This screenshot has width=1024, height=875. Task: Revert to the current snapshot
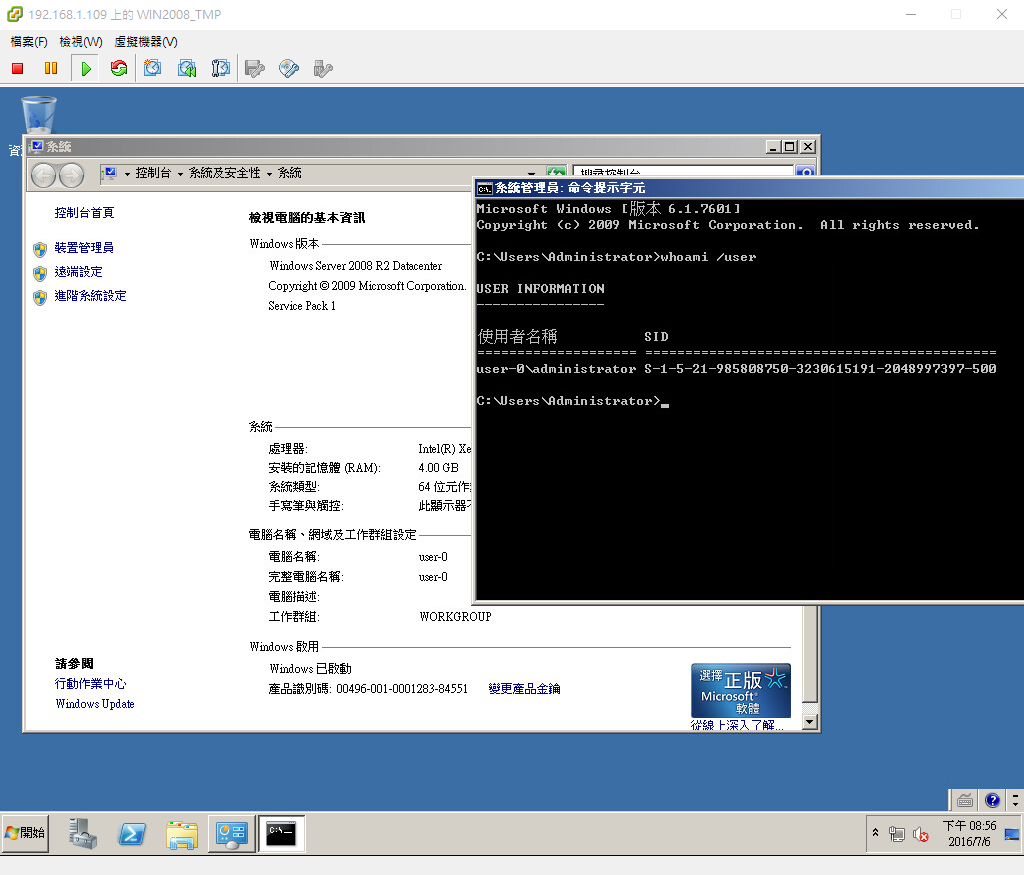point(187,68)
